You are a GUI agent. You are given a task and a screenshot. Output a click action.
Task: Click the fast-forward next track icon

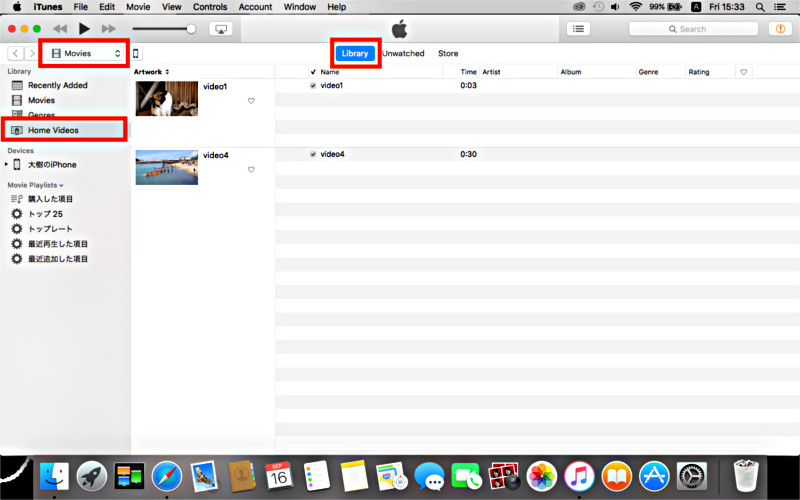(x=109, y=29)
